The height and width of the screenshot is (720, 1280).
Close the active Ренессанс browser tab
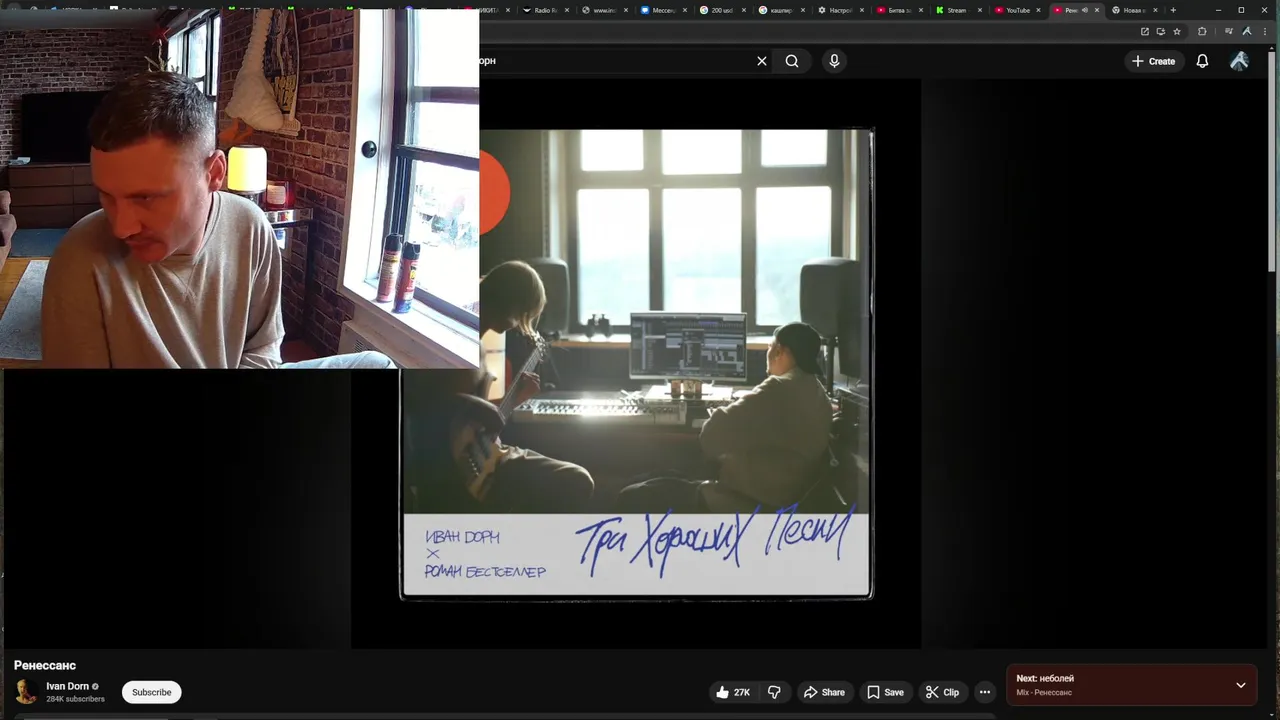pyautogui.click(x=1097, y=10)
